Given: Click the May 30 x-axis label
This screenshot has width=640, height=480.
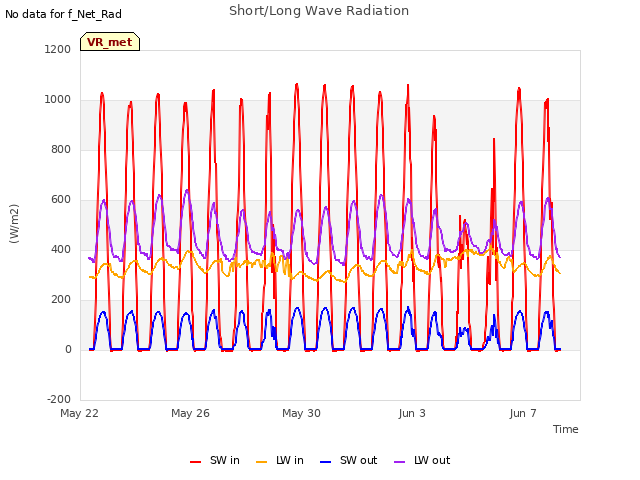Looking at the screenshot, I should (301, 413).
